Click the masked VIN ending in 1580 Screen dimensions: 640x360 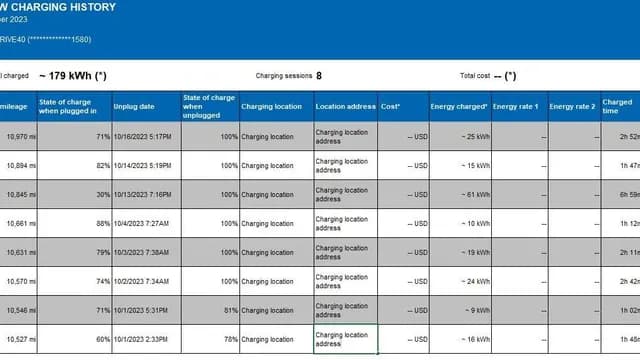[x=59, y=40]
